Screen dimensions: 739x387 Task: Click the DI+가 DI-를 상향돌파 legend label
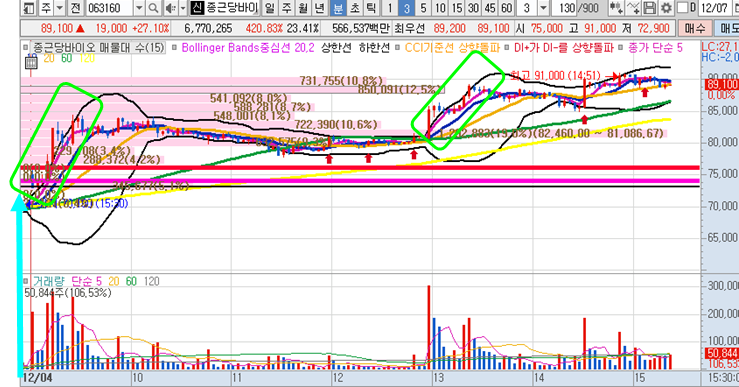click(x=563, y=48)
